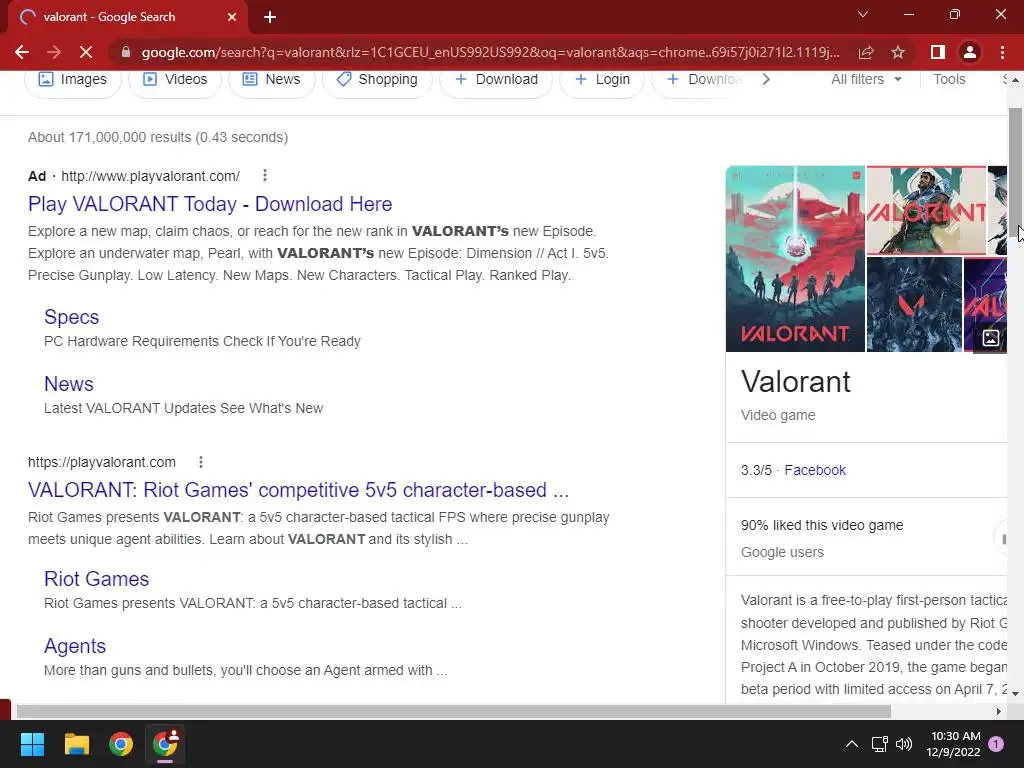The image size is (1024, 768).
Task: Click the more images icon in knowledge panel
Action: 991,338
